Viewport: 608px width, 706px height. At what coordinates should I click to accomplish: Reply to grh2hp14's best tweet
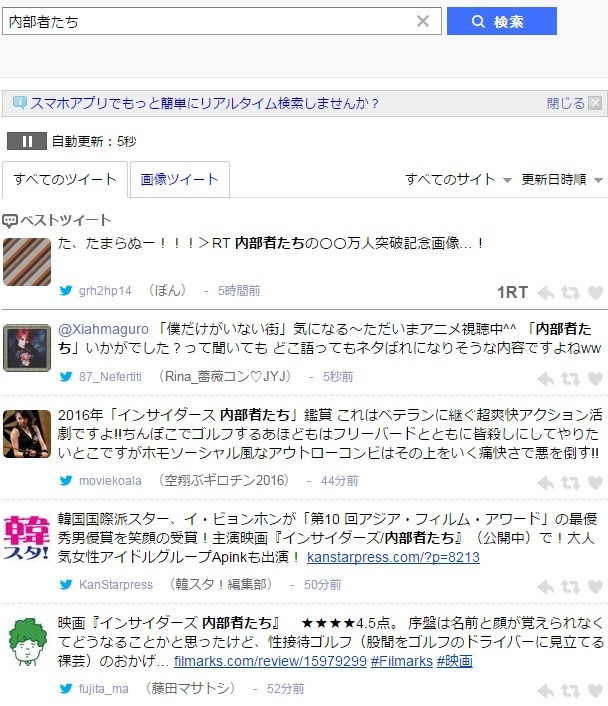coord(546,293)
